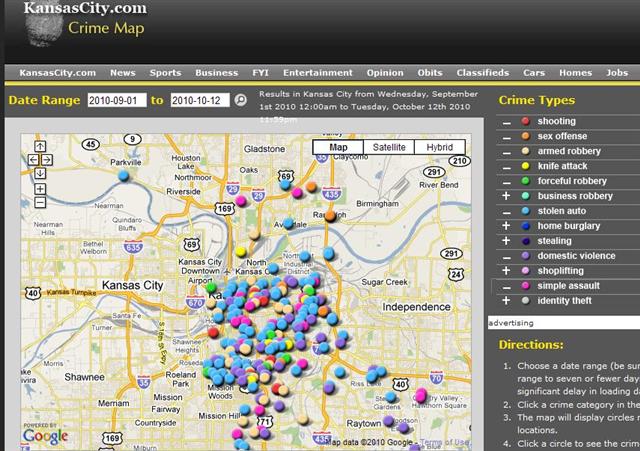Open the News menu item
This screenshot has height=451, width=640.
click(x=123, y=73)
